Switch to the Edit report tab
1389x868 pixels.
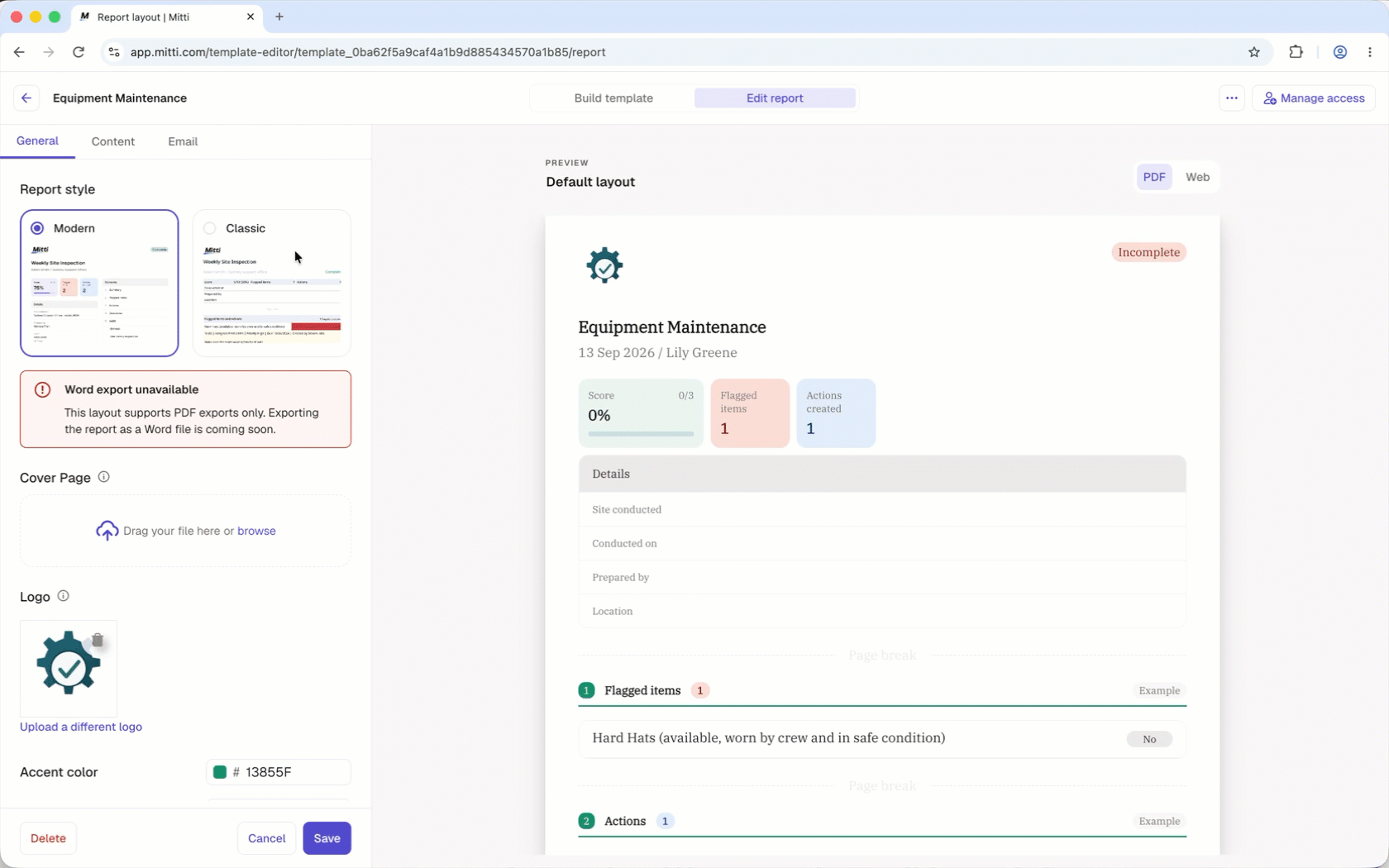coord(775,98)
